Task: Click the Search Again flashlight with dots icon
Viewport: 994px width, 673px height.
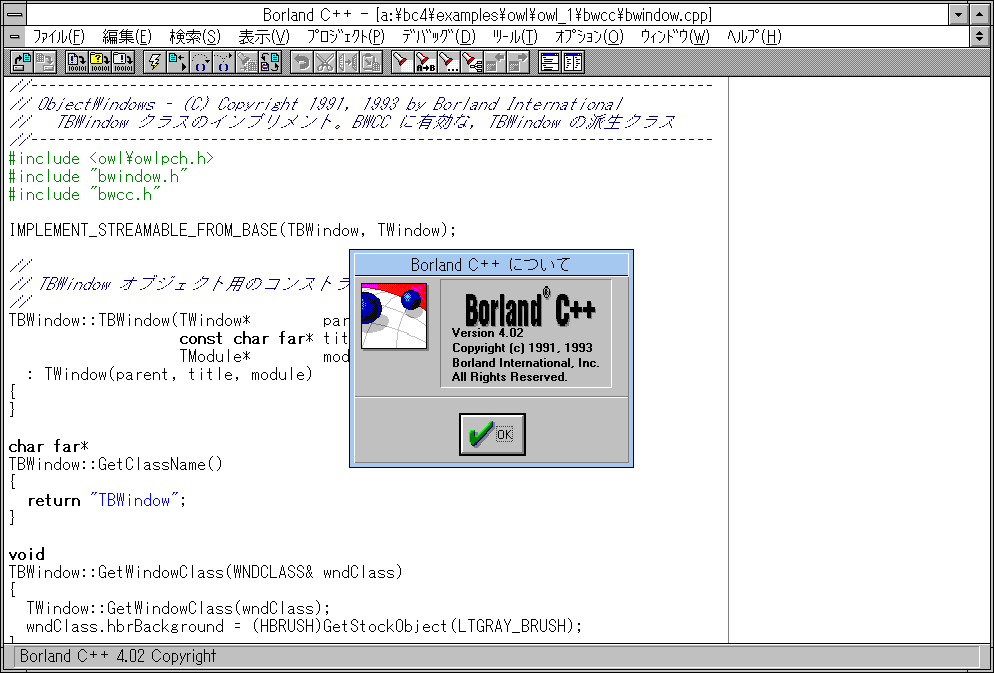Action: [448, 61]
